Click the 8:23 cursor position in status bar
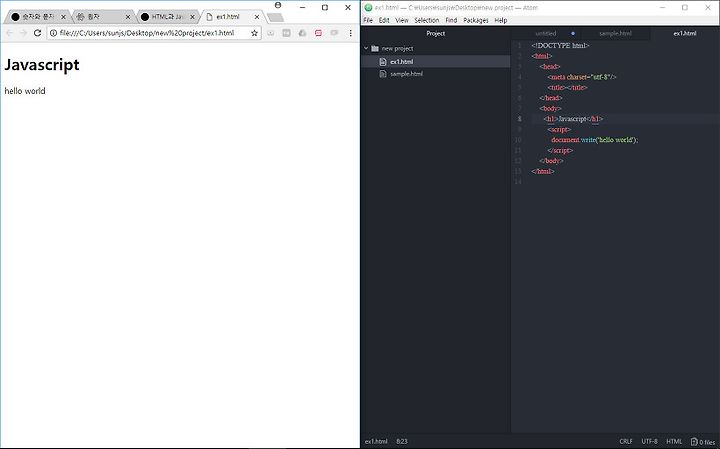The image size is (720, 449). point(402,442)
